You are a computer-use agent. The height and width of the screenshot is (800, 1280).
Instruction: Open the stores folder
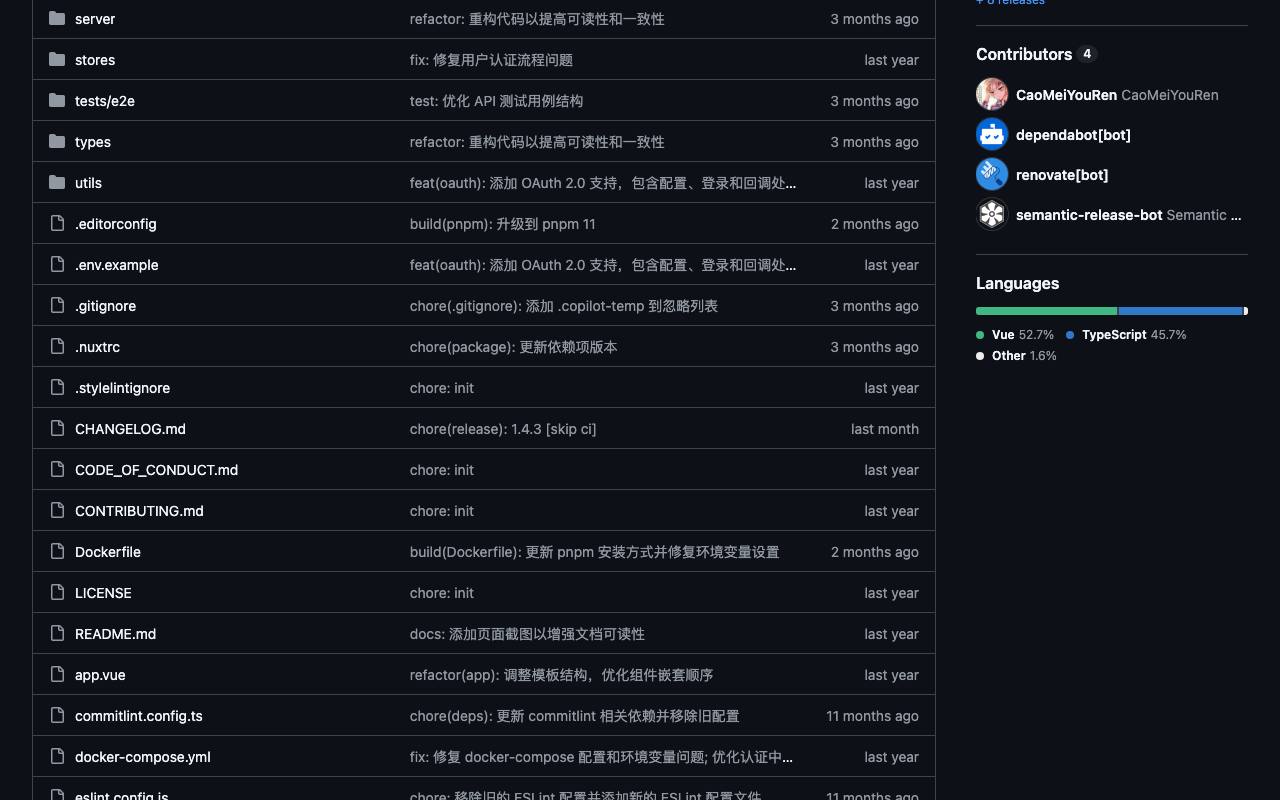95,60
